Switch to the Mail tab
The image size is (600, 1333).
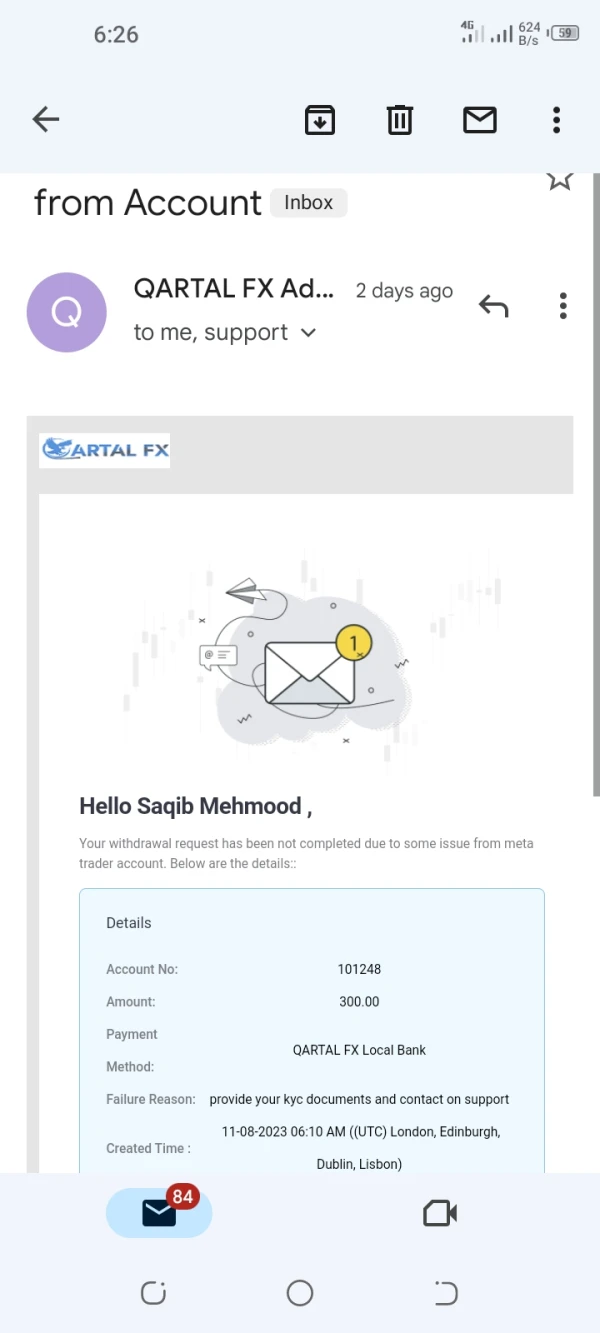[x=159, y=1212]
